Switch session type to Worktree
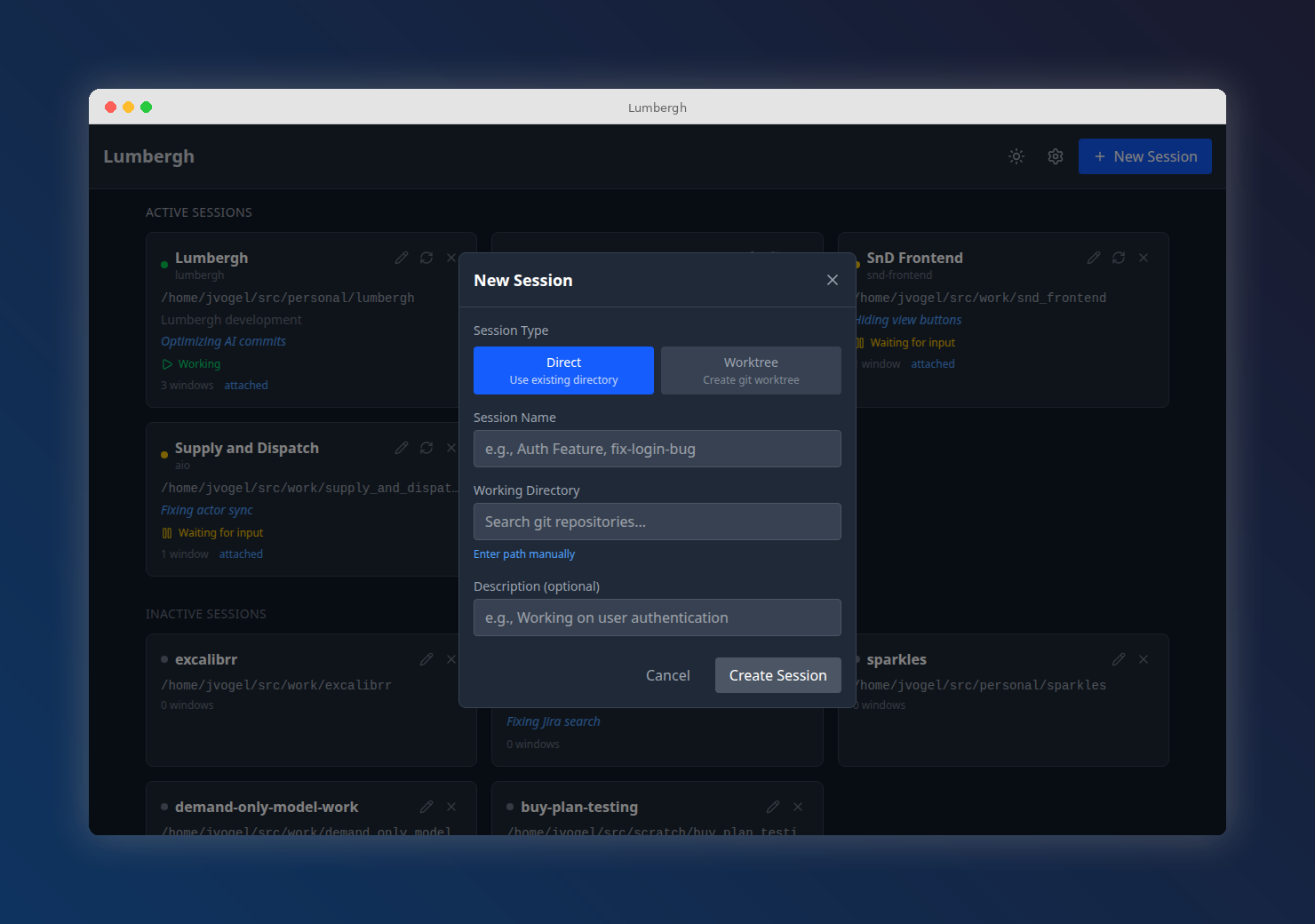1315x924 pixels. tap(750, 370)
